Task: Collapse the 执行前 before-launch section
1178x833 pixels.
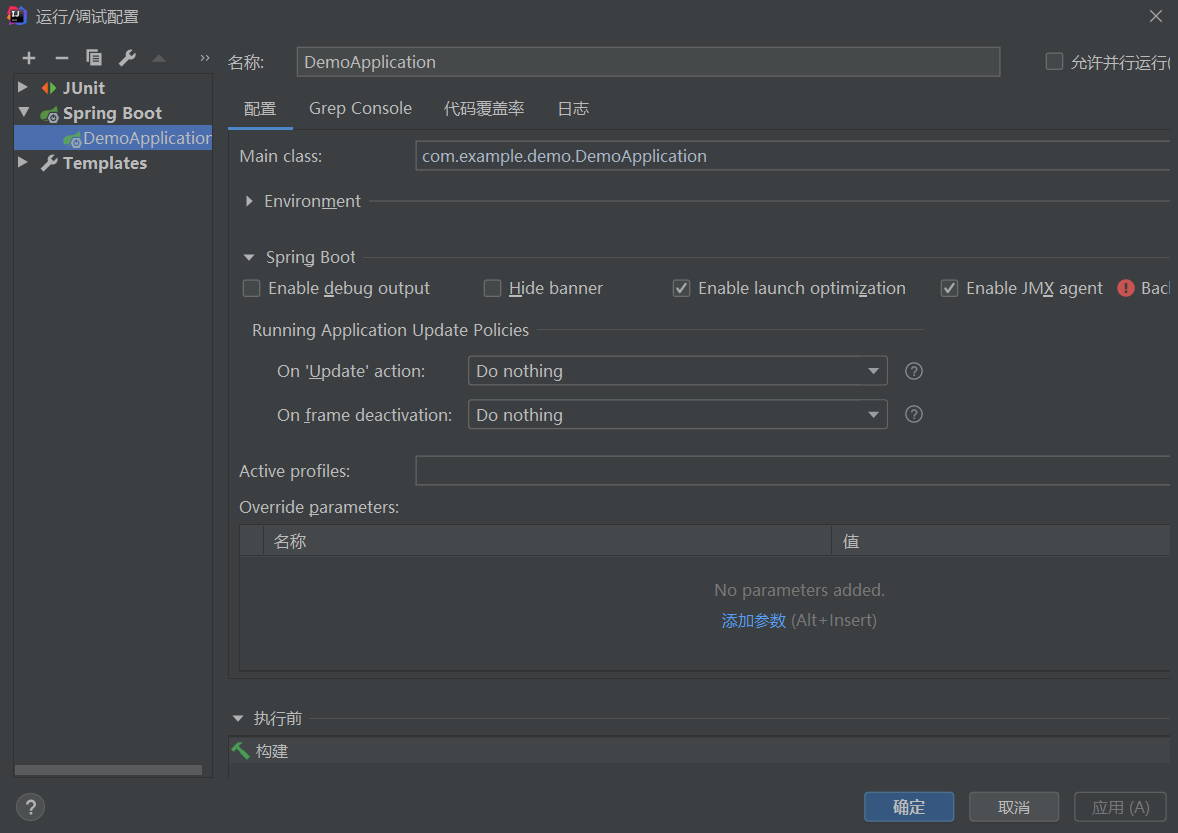Action: [x=238, y=719]
